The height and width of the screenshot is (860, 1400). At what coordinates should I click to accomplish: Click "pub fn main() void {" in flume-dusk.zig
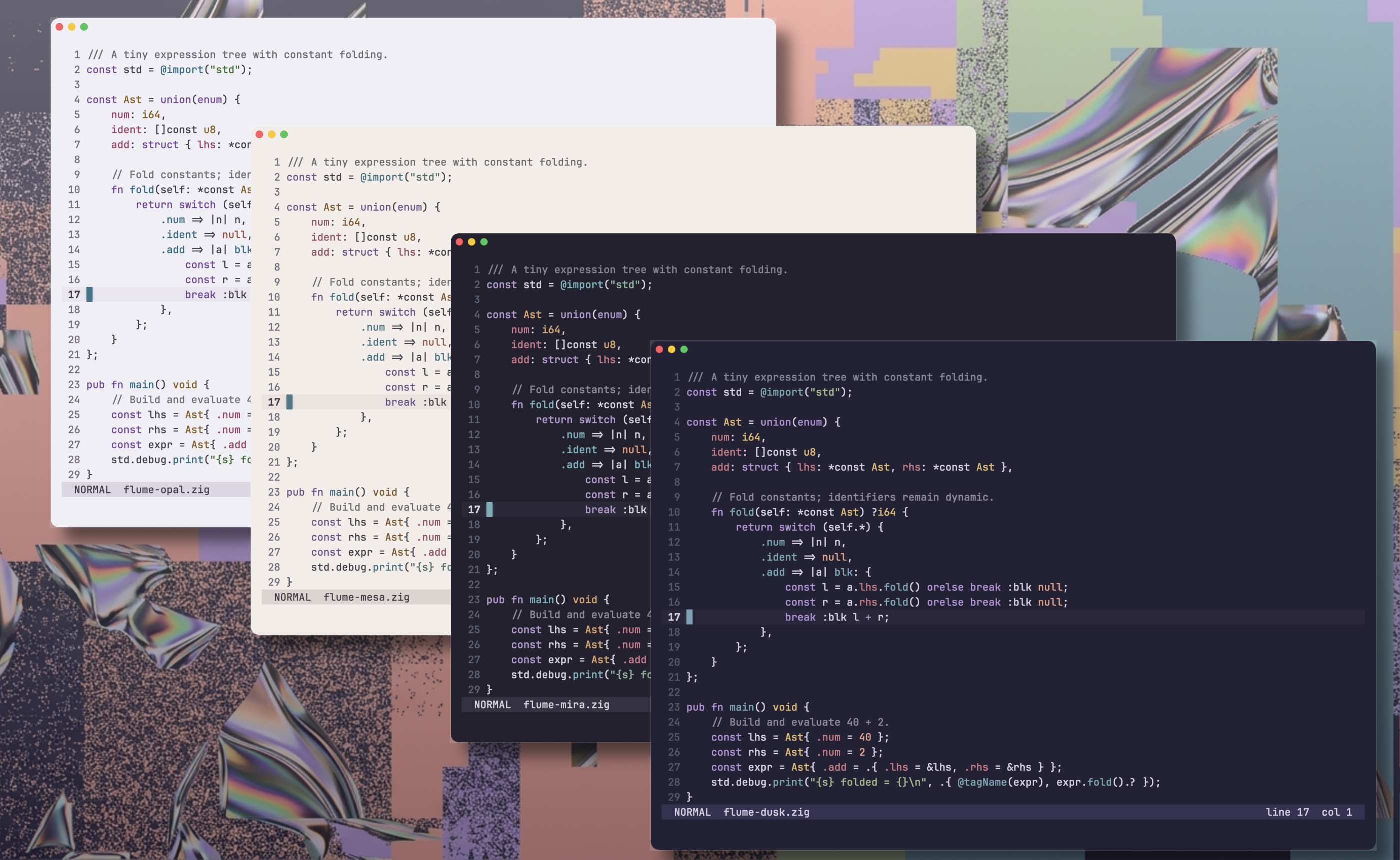pos(748,707)
